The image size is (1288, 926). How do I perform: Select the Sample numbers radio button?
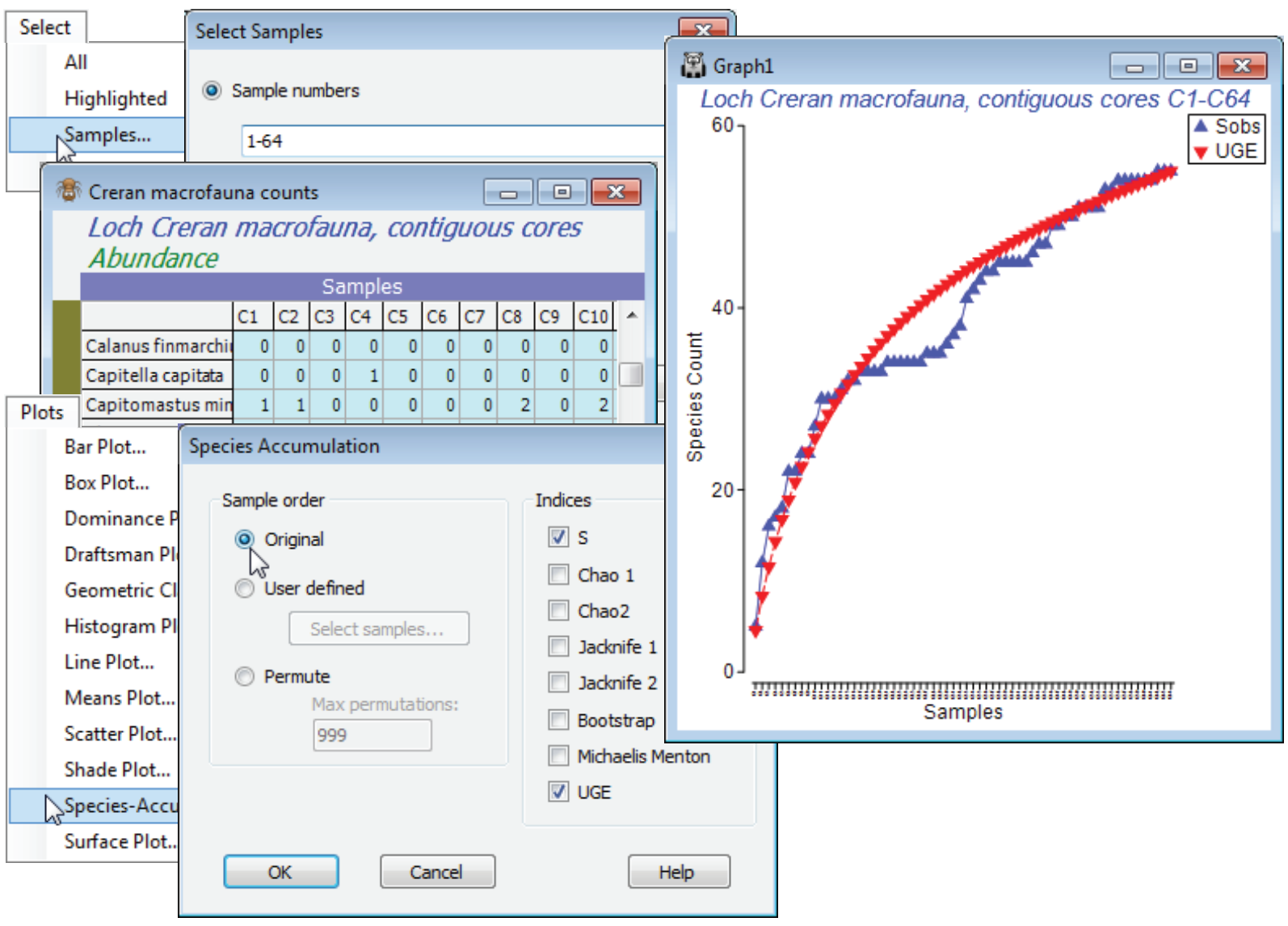pyautogui.click(x=212, y=90)
